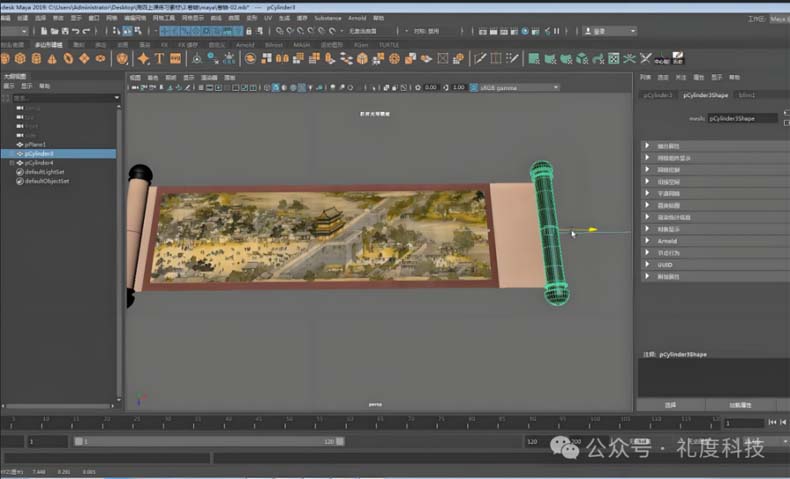The width and height of the screenshot is (790, 479).
Task: Create a polygon cone from the shelf
Action: pyautogui.click(x=52, y=58)
